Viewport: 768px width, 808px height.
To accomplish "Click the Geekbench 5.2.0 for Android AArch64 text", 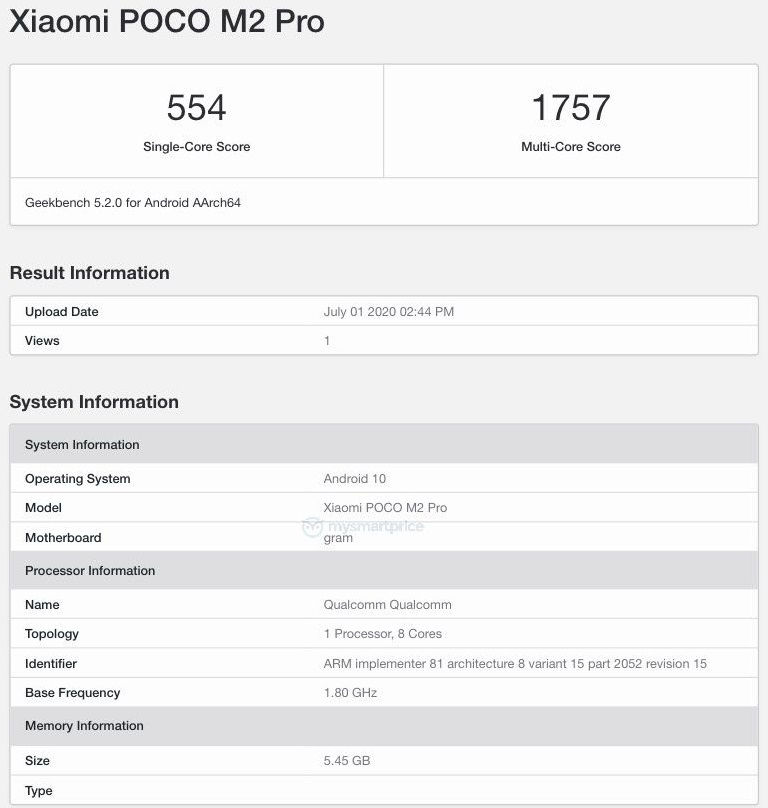I will (132, 203).
